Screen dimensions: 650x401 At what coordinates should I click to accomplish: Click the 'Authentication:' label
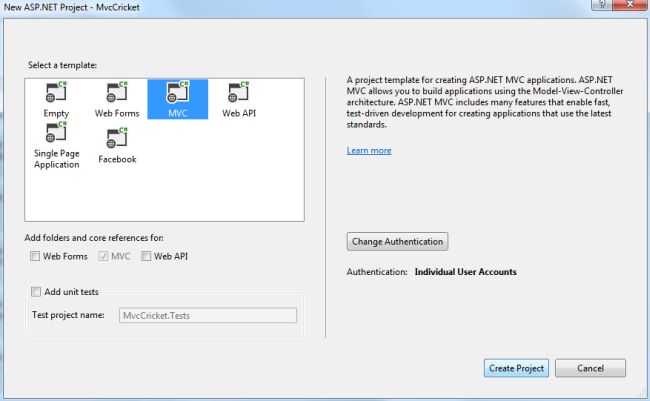[x=377, y=272]
